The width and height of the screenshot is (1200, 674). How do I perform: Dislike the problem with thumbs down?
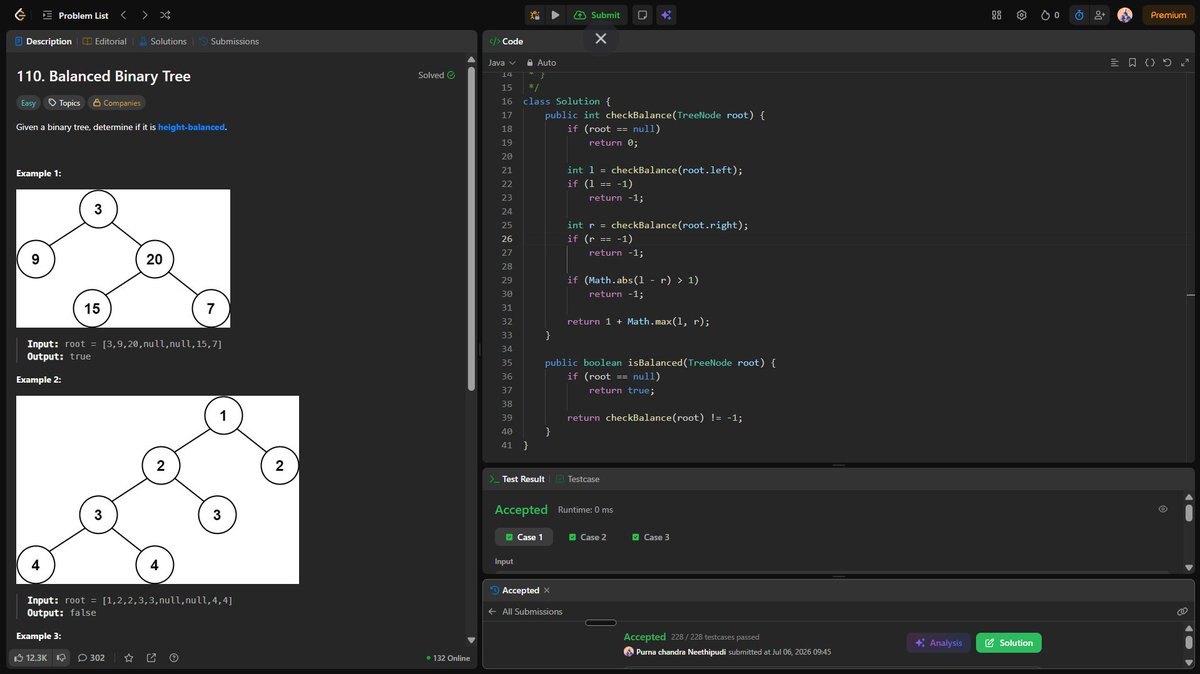[x=61, y=657]
